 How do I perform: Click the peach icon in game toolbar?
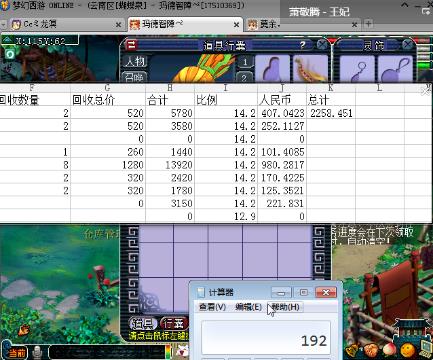point(388,350)
